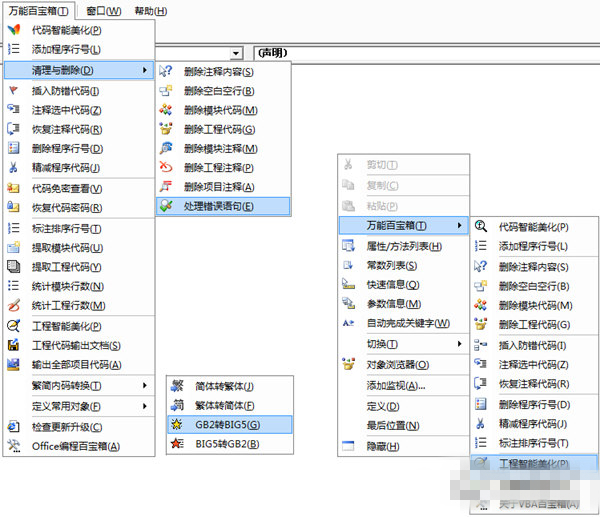Click the 输出全部项目代码 icon
This screenshot has width=600, height=517.
(14, 364)
